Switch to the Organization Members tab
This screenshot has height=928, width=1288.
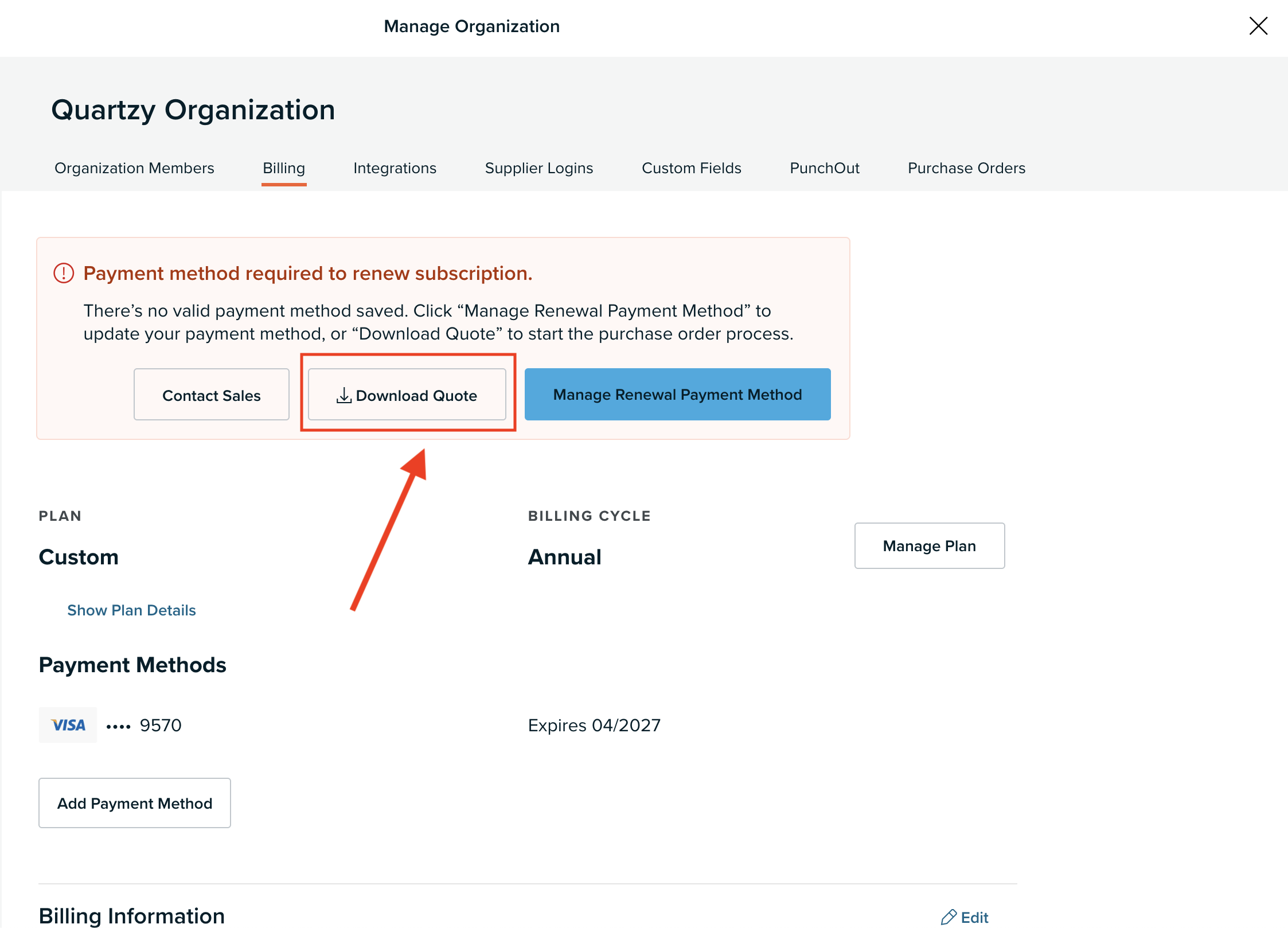(x=134, y=168)
